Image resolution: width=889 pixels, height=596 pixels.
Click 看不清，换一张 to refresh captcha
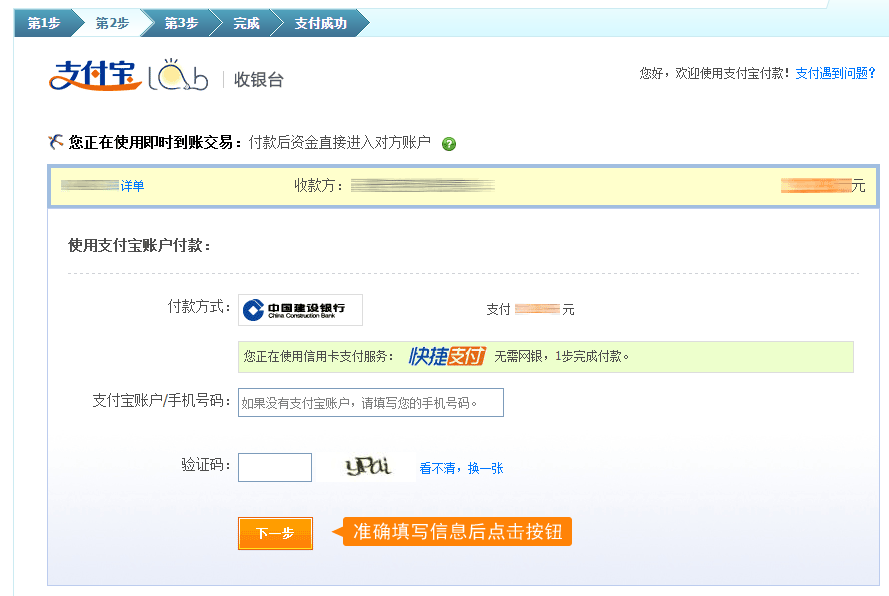click(462, 468)
